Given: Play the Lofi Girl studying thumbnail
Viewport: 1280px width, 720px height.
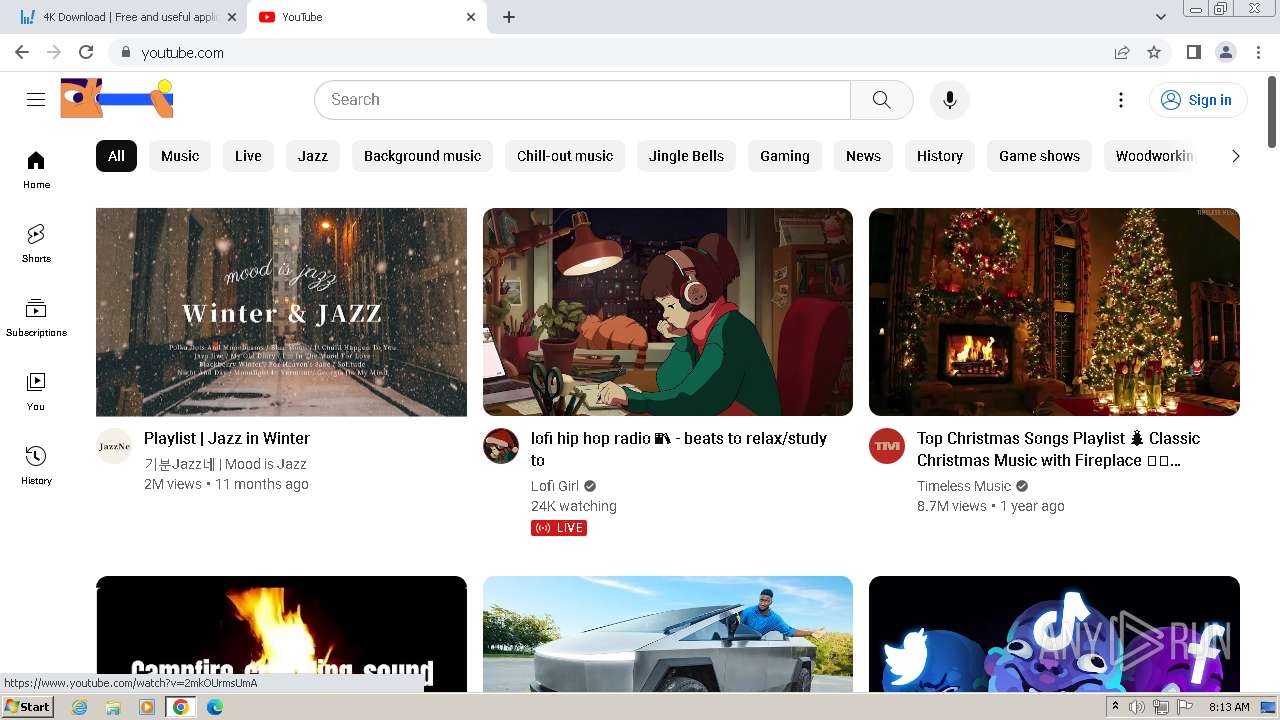Looking at the screenshot, I should (x=668, y=312).
